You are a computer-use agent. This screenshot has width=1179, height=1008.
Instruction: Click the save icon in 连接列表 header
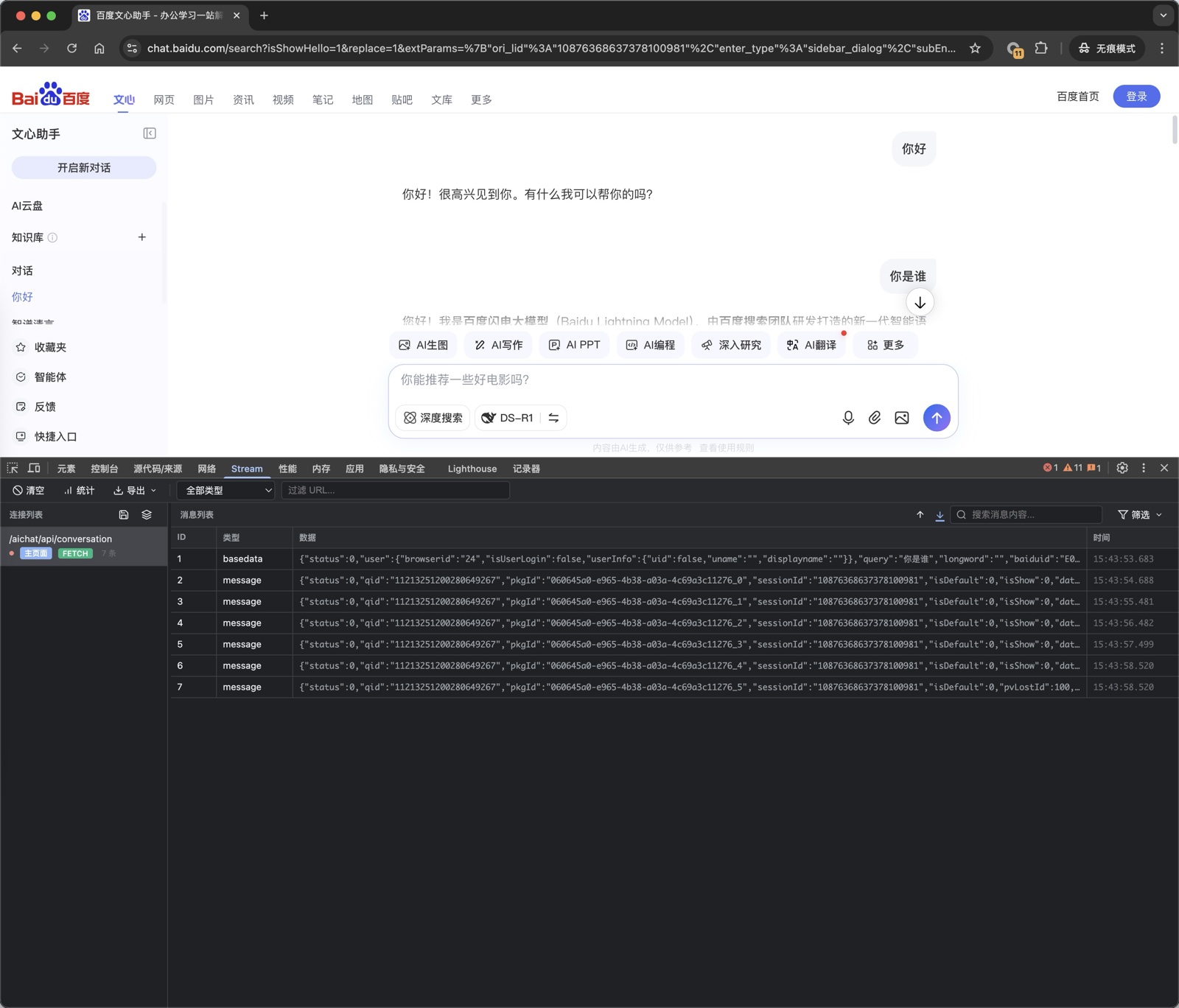[124, 515]
